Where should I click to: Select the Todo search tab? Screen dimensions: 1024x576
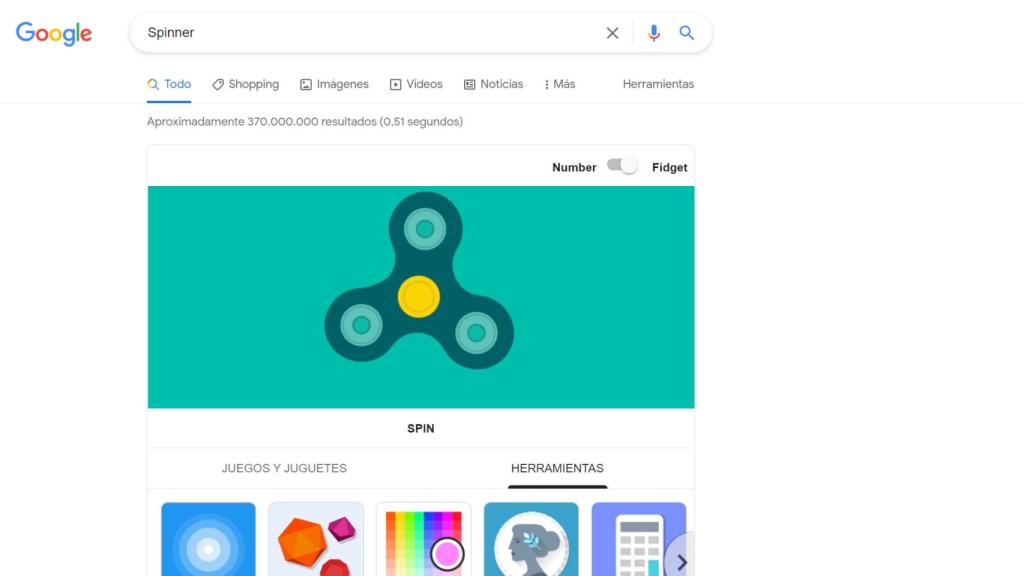click(x=169, y=84)
